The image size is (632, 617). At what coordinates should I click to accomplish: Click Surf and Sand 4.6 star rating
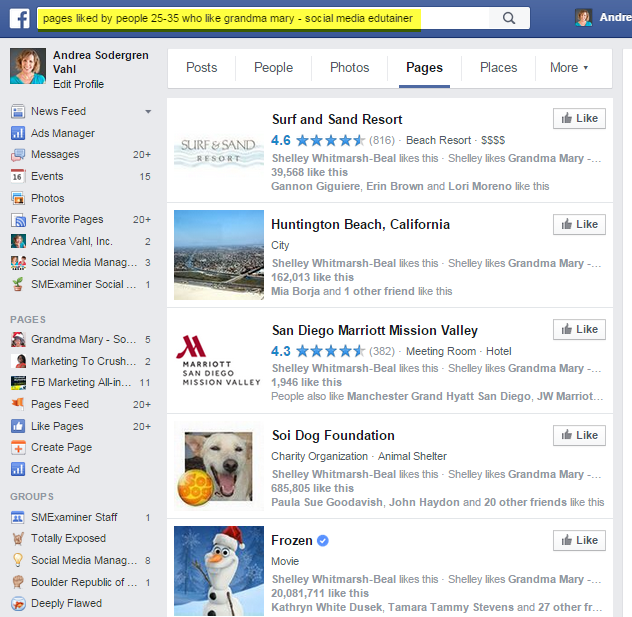pos(318,140)
